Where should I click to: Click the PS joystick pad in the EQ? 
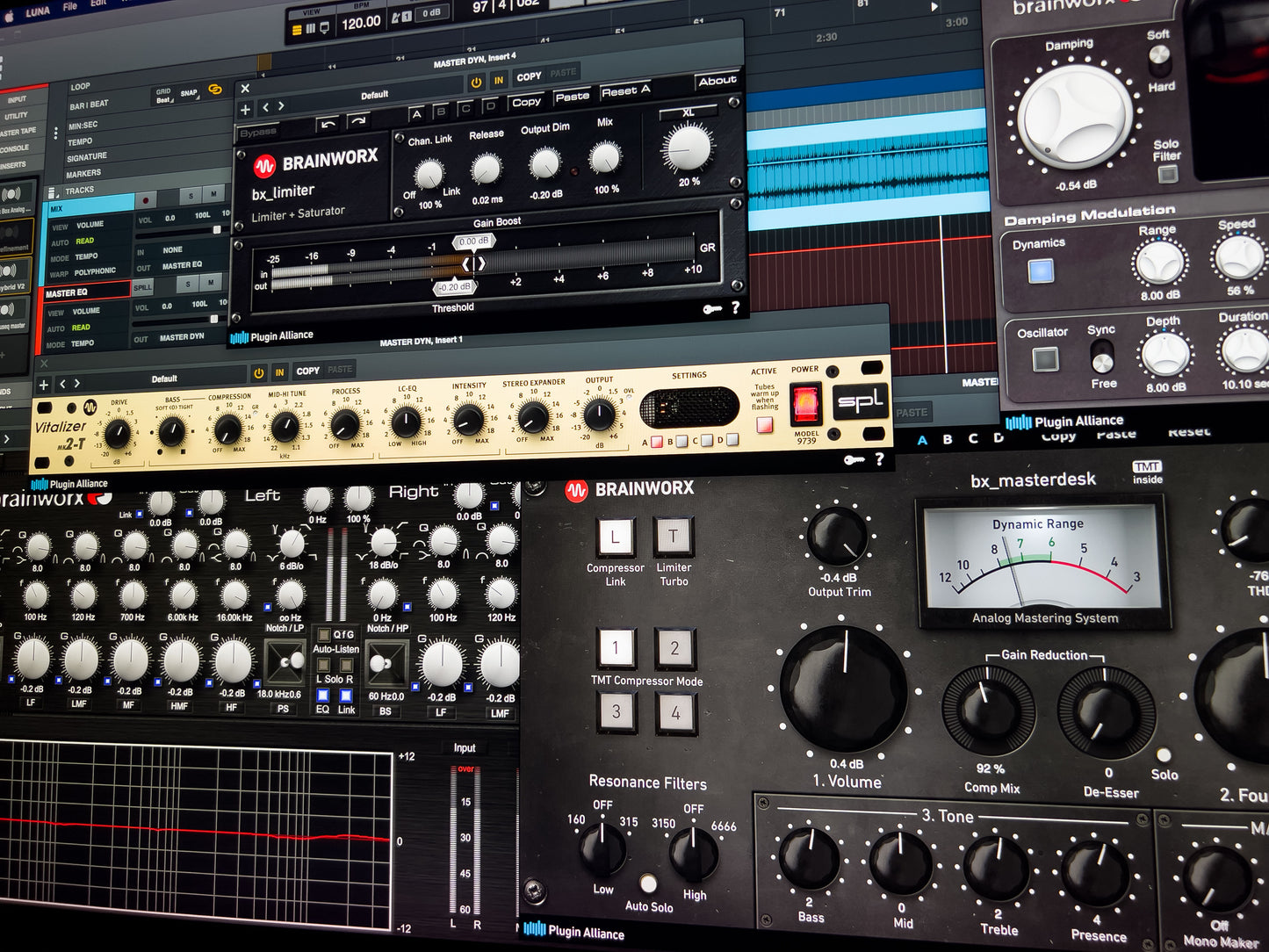tap(285, 663)
